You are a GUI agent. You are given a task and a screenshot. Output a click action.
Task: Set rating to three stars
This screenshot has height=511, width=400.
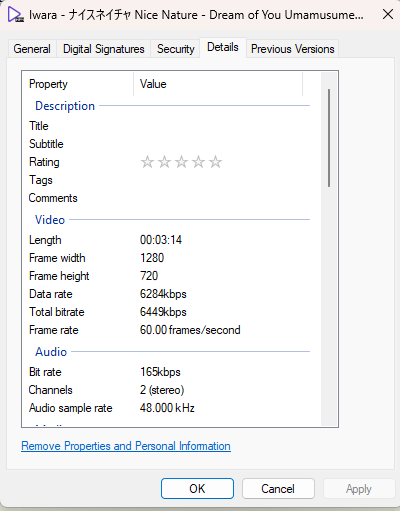(x=181, y=162)
